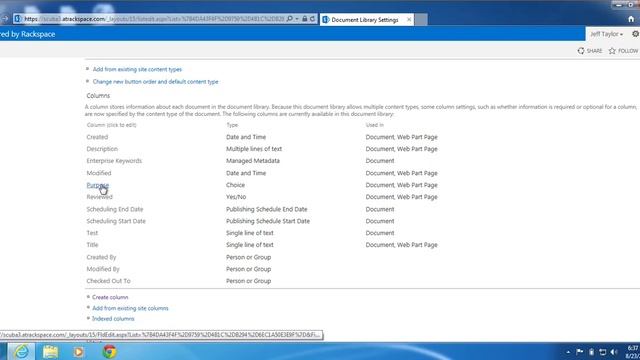Click the volume speaker tray icon
640x360 pixels.
click(614, 352)
